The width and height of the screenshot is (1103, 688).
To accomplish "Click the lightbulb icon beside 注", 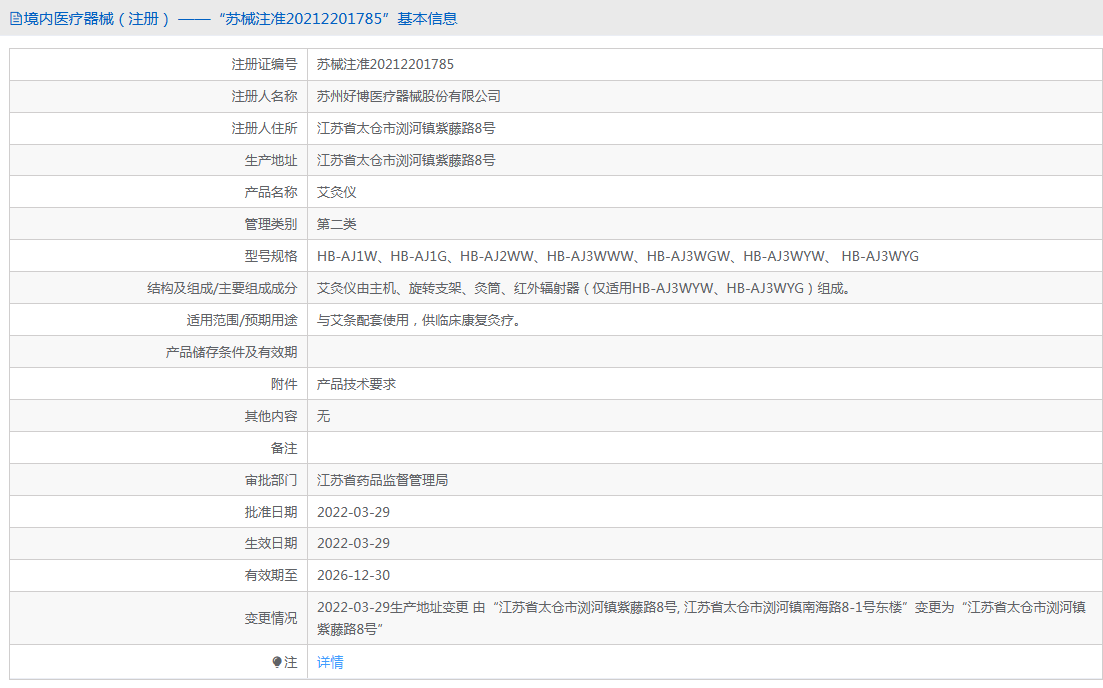I will tap(277, 662).
